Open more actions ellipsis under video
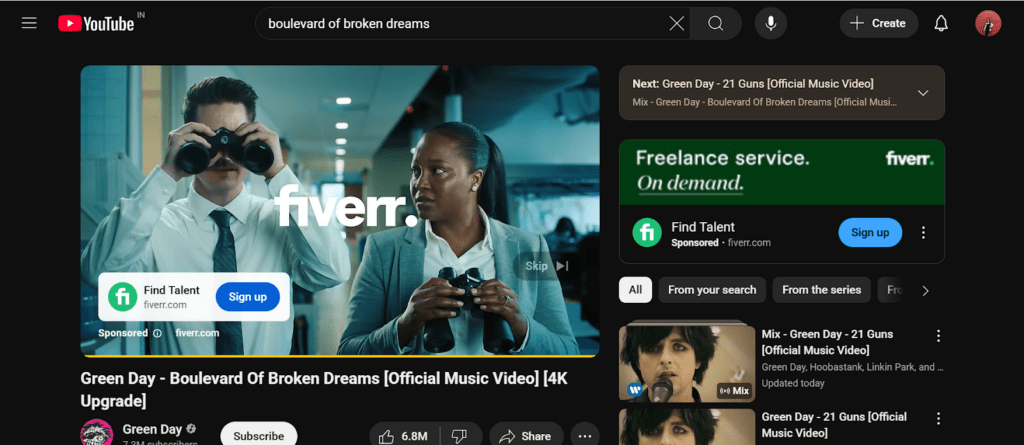Image resolution: width=1024 pixels, height=445 pixels. point(585,436)
